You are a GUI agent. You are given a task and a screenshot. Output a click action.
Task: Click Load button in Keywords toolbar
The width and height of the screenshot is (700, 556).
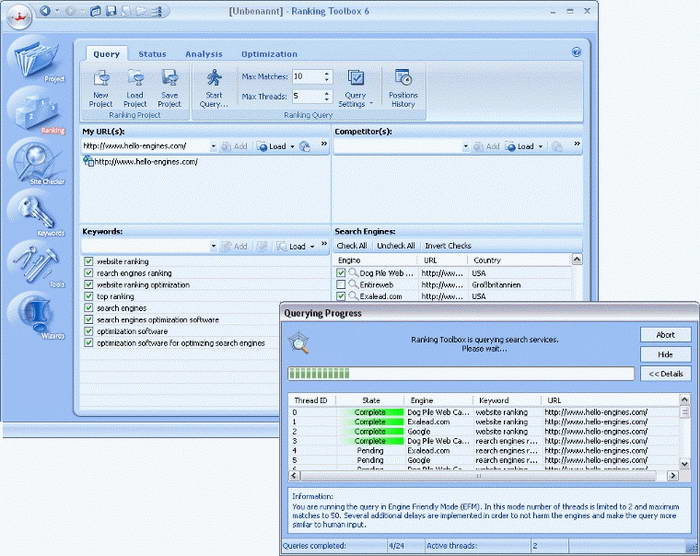[x=292, y=246]
